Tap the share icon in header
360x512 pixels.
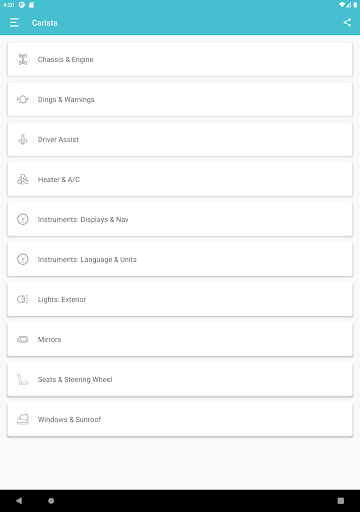(347, 23)
